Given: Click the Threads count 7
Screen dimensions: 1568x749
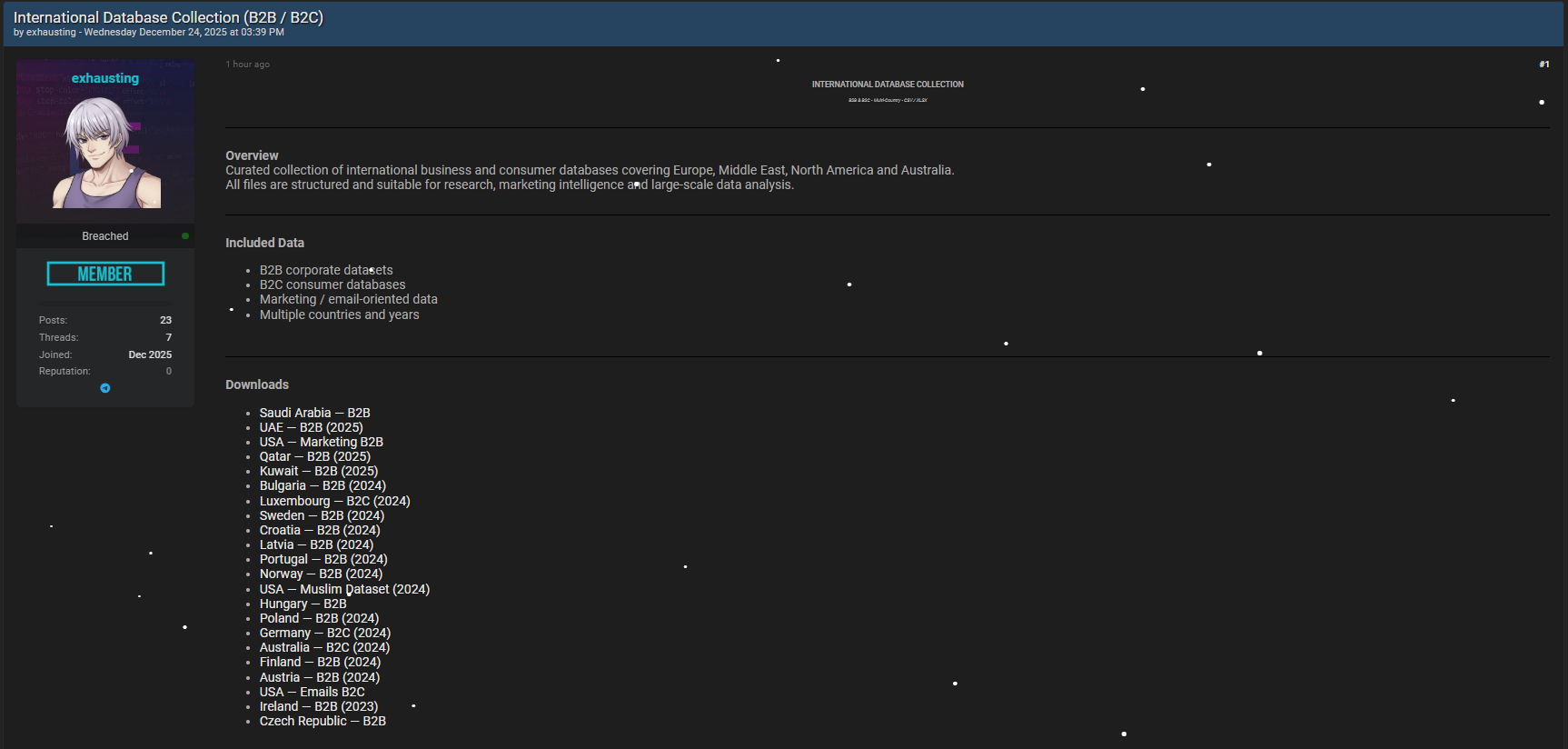Looking at the screenshot, I should 168,337.
